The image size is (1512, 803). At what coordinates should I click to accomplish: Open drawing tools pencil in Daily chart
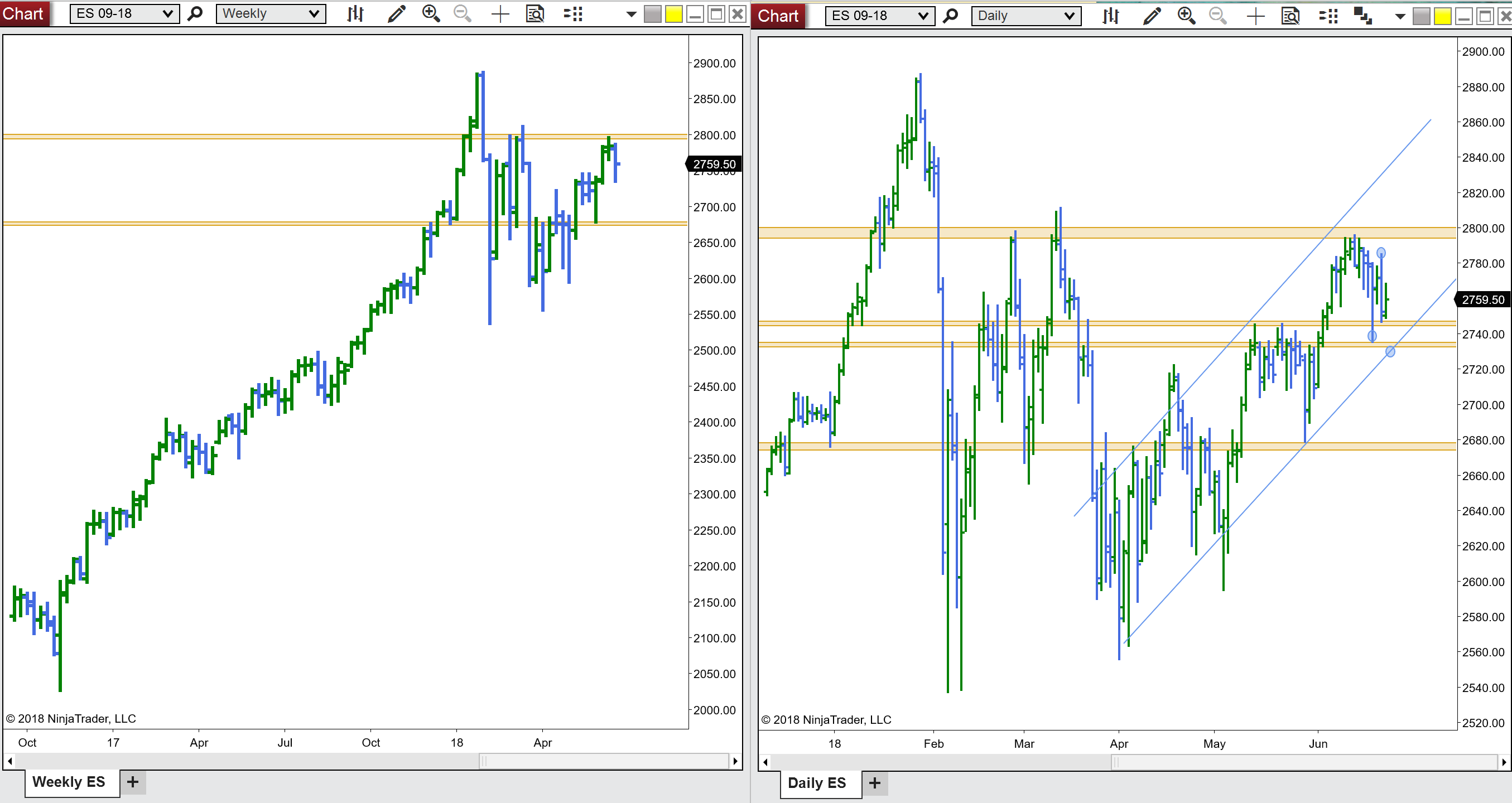click(x=1152, y=16)
